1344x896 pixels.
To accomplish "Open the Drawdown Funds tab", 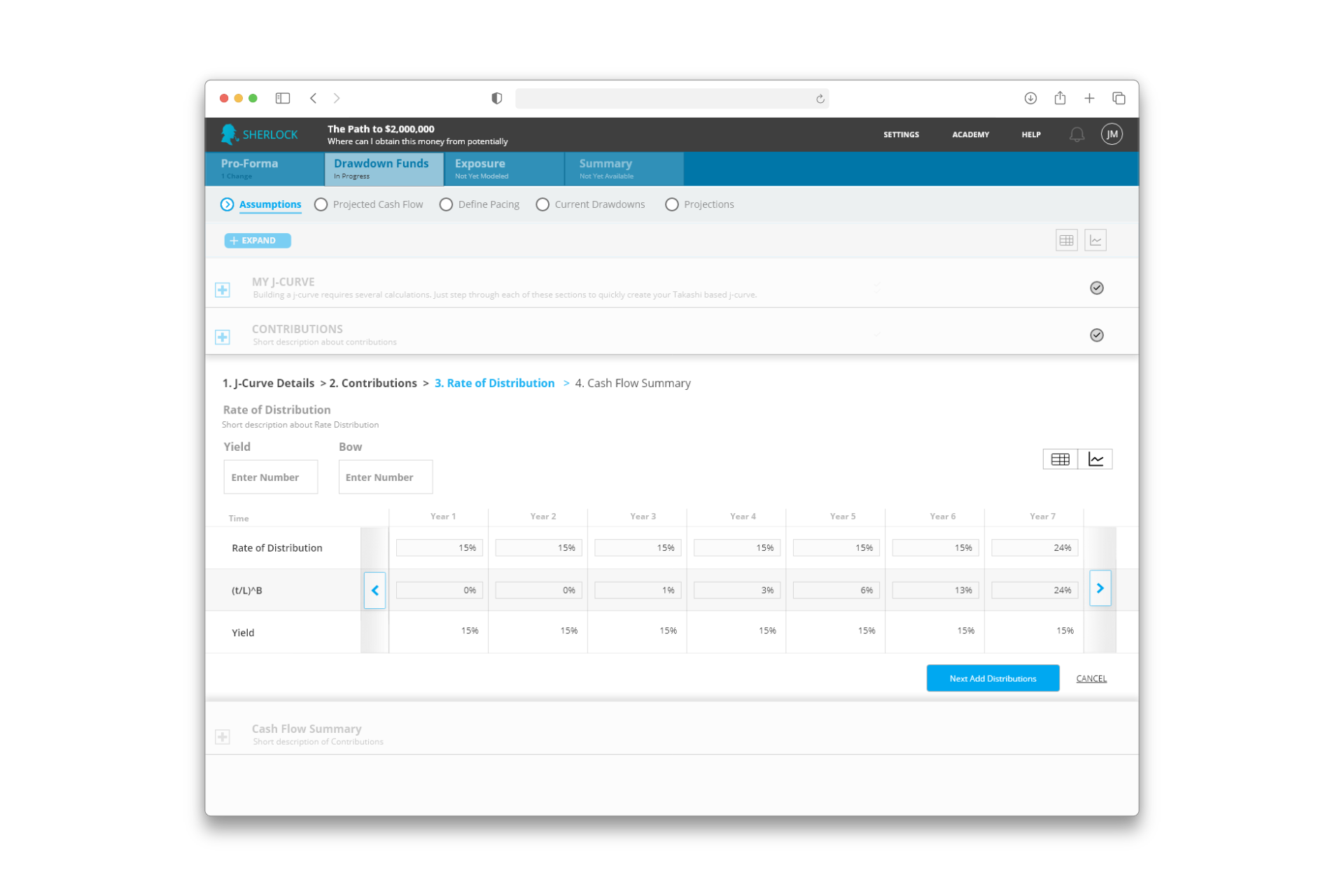I will [x=384, y=169].
